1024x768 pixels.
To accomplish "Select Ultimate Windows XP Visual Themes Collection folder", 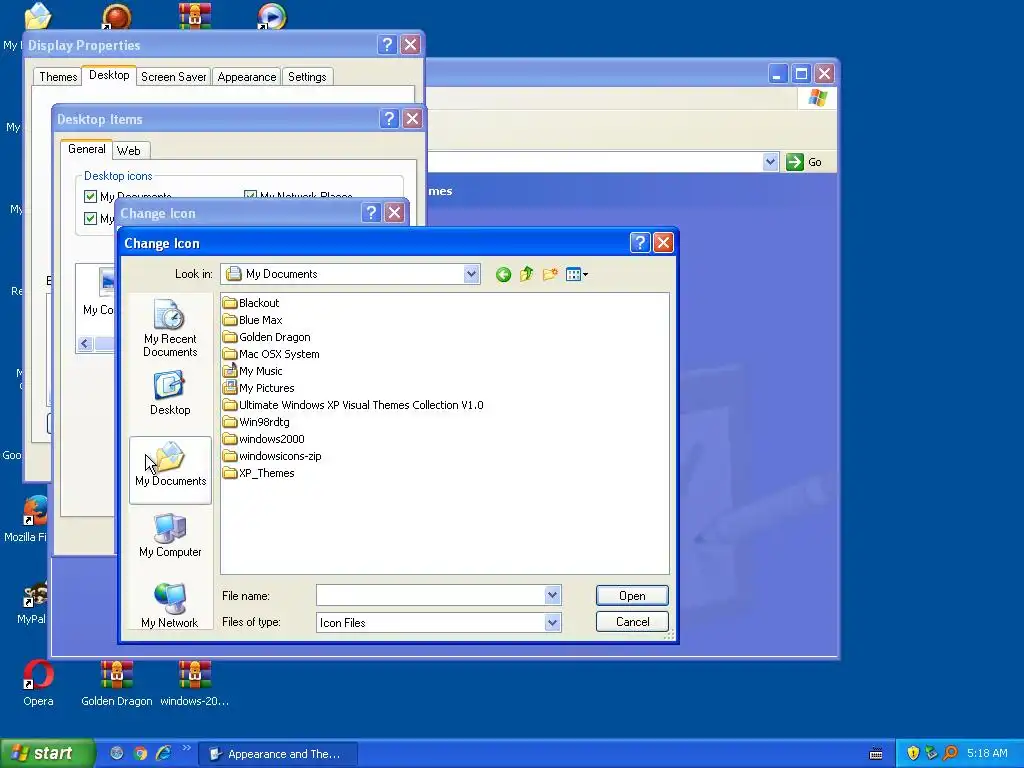I will [353, 405].
